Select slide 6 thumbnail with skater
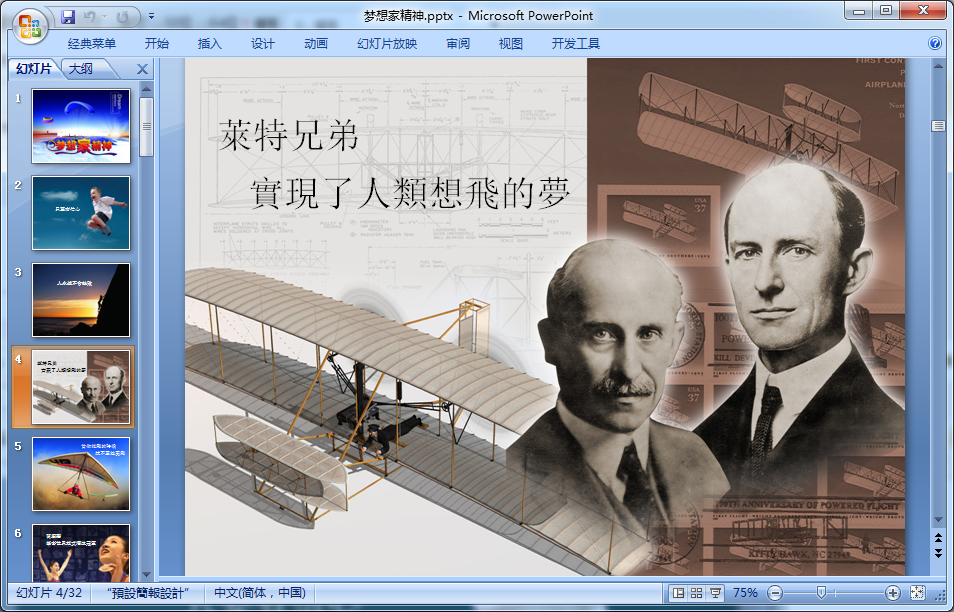This screenshot has height=612, width=954. pos(81,553)
